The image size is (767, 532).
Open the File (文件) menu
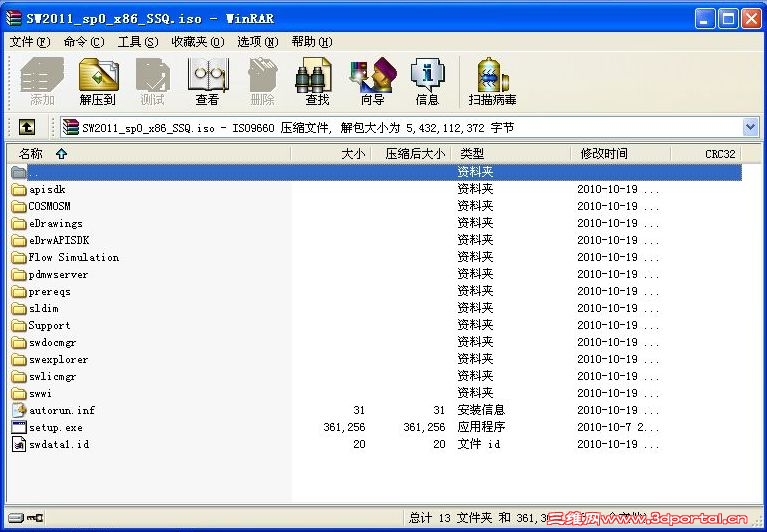(x=30, y=42)
